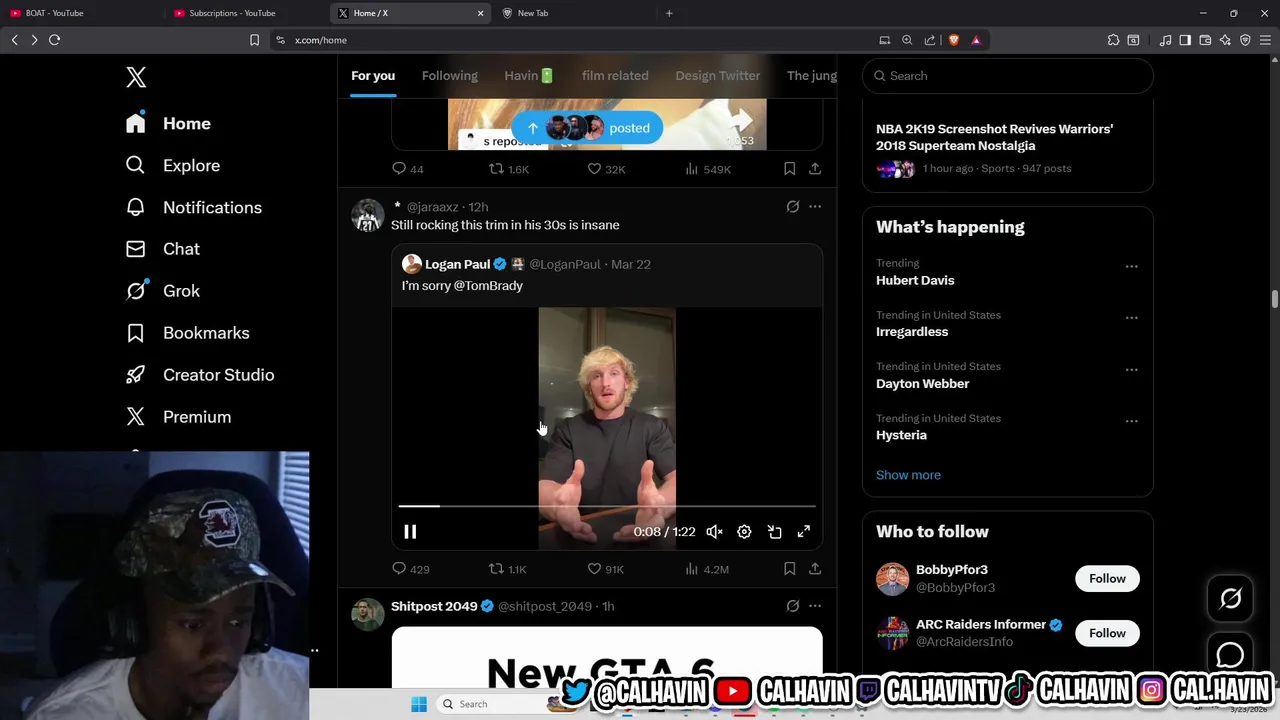
Task: Reply to the post with 44 replies
Action: pos(407,169)
